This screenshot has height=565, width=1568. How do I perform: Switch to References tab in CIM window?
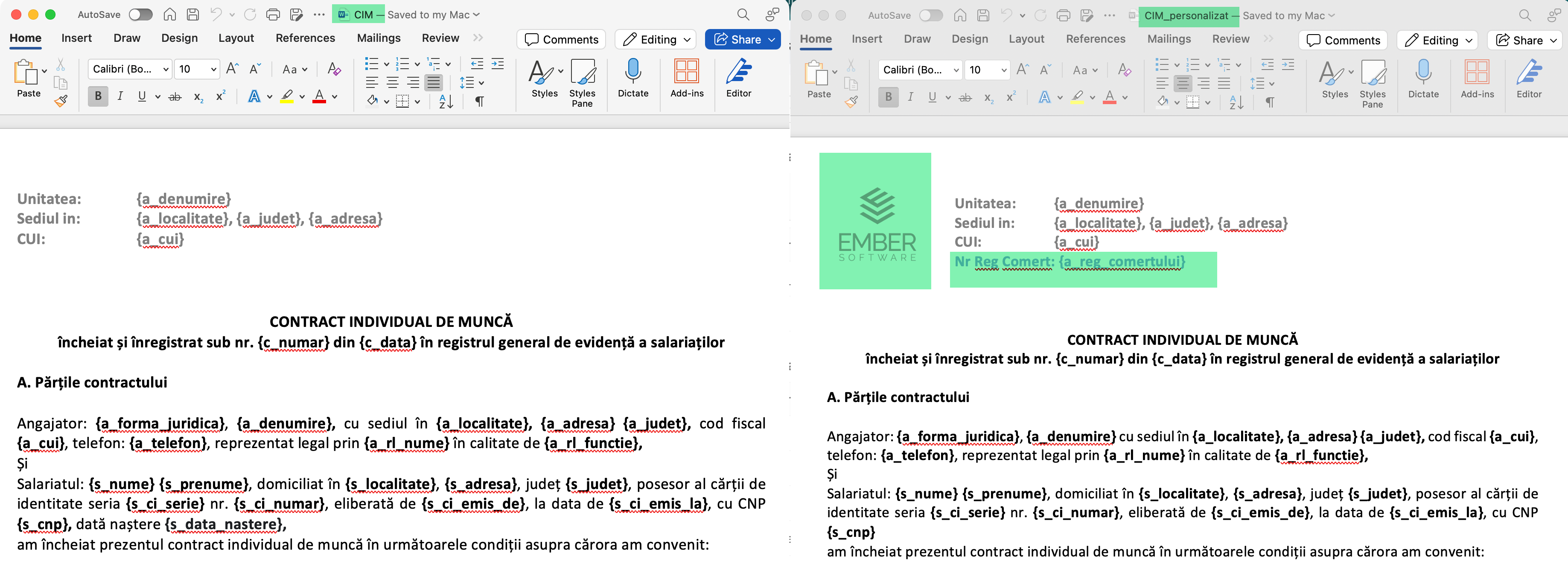305,38
